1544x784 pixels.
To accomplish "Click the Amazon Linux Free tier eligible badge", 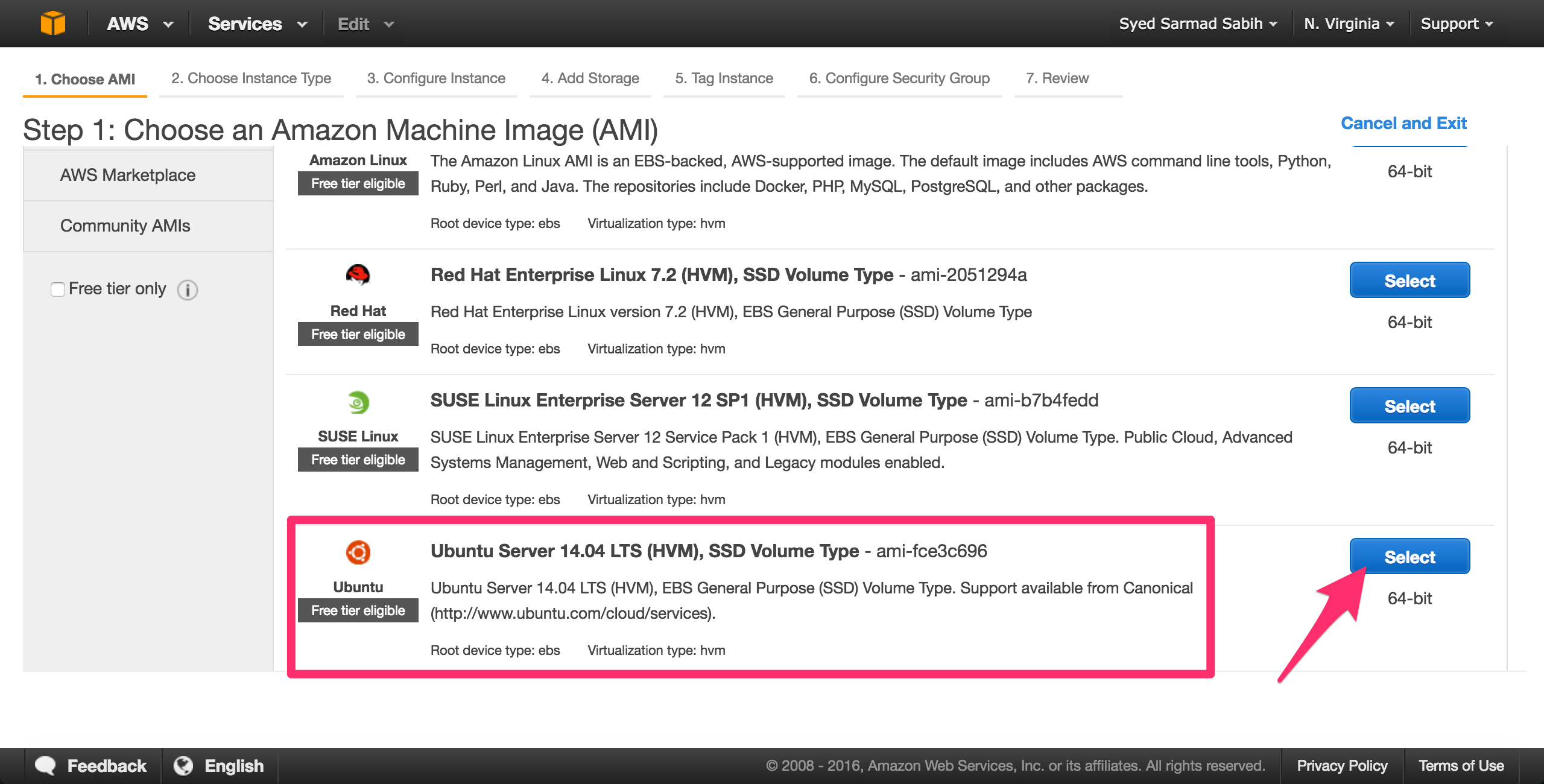I will tap(358, 184).
